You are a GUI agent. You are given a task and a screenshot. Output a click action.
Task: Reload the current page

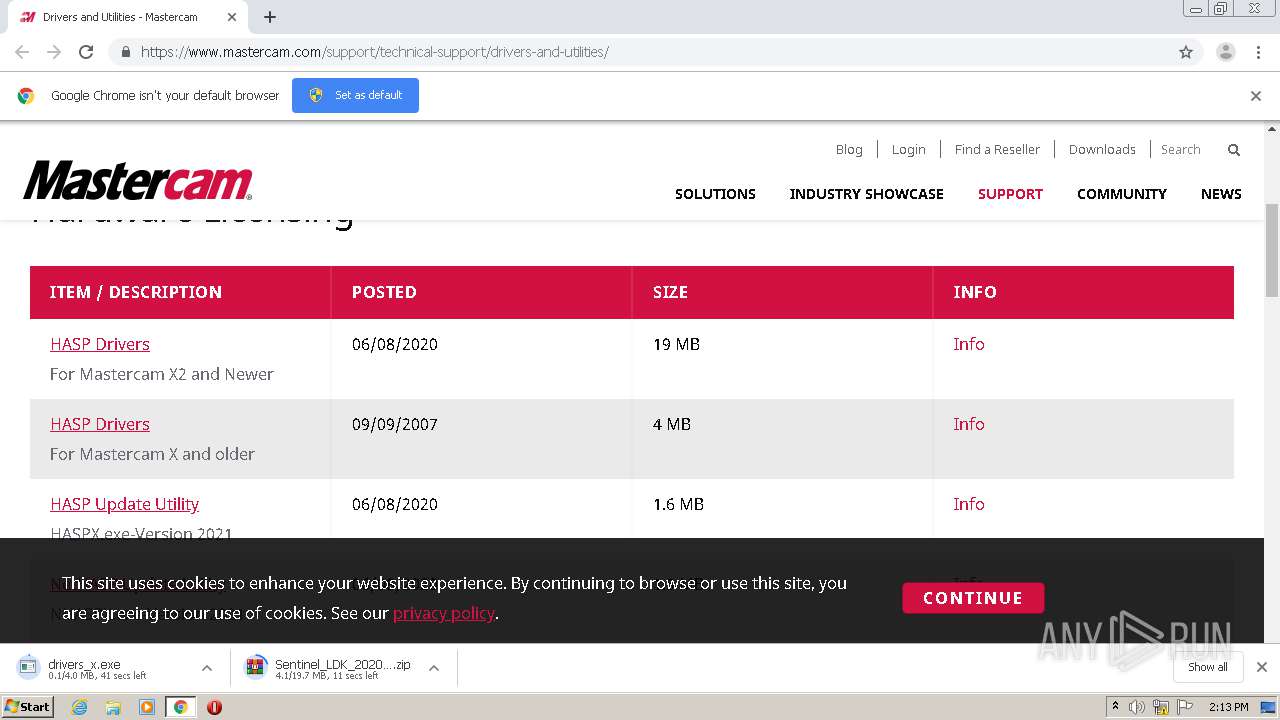coord(86,52)
